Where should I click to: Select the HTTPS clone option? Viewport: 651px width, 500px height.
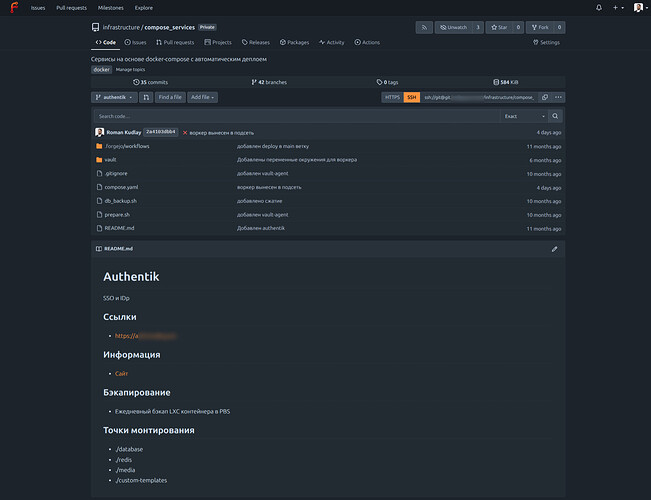pyautogui.click(x=392, y=97)
